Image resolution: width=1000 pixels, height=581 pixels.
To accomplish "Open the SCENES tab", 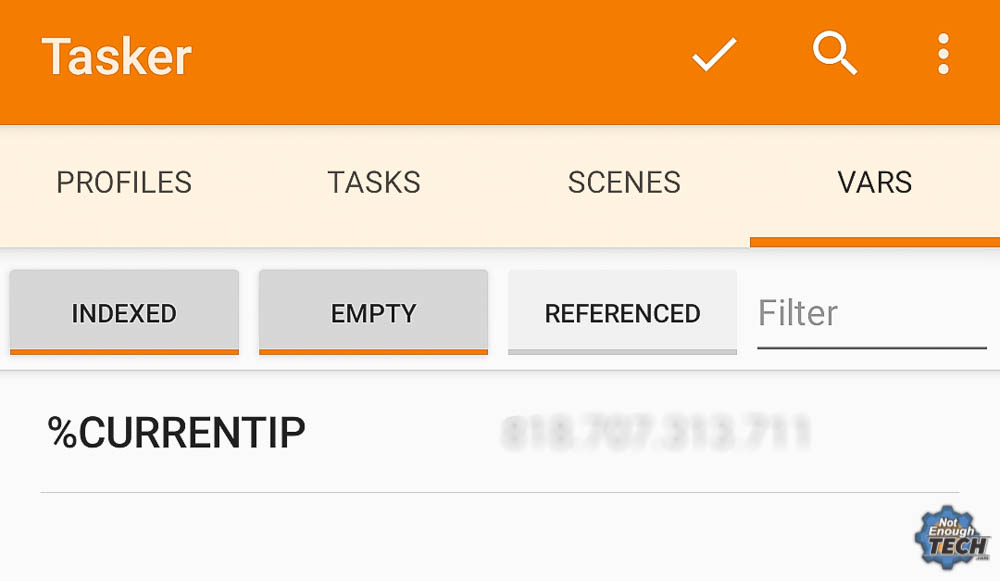I will (624, 182).
